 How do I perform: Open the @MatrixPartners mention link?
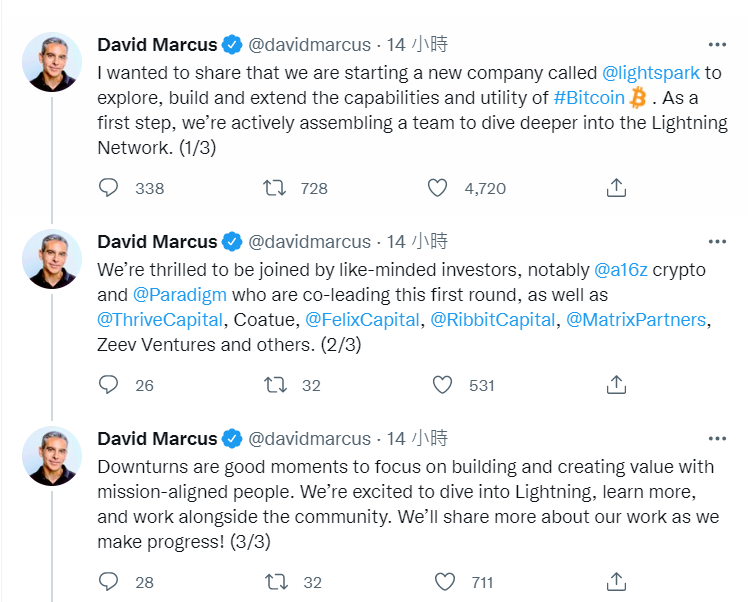[636, 319]
